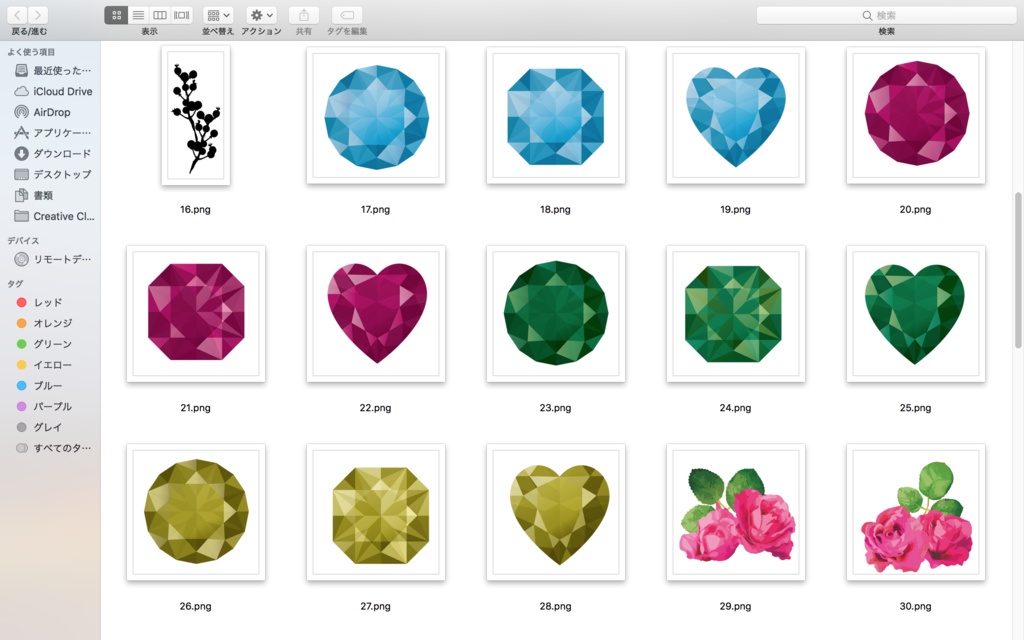Viewport: 1024px width, 640px height.
Task: Select the magenta octagon gem 21.png
Action: click(x=196, y=313)
